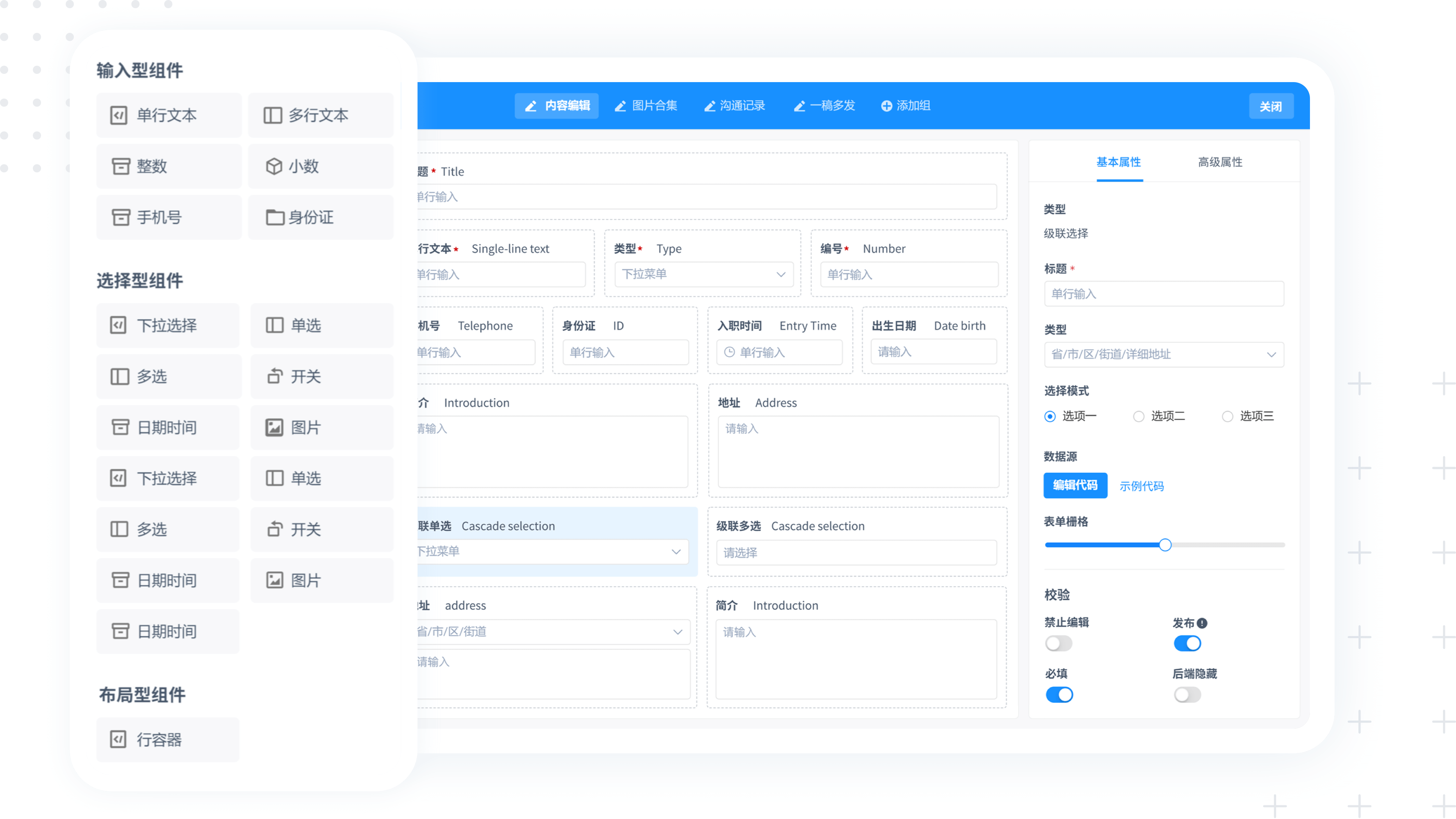Click the 小数 cube icon
The height and width of the screenshot is (819, 1456).
pyautogui.click(x=274, y=166)
